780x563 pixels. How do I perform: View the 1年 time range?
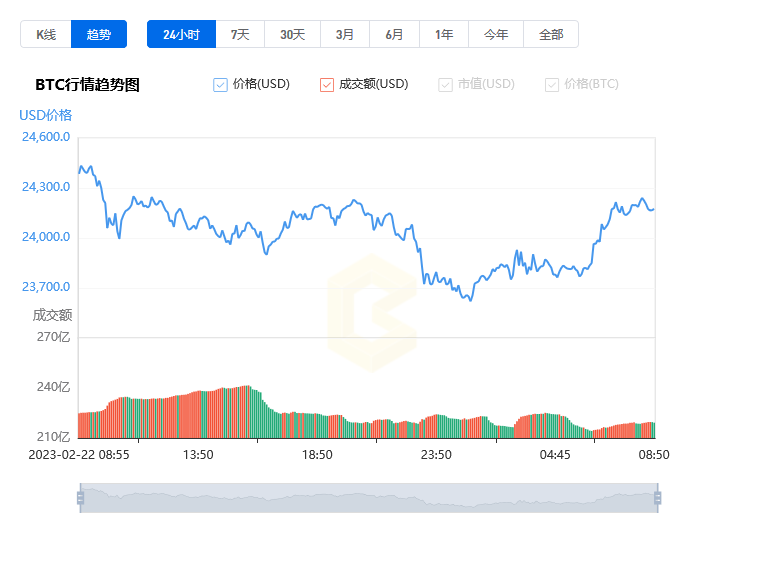point(444,34)
